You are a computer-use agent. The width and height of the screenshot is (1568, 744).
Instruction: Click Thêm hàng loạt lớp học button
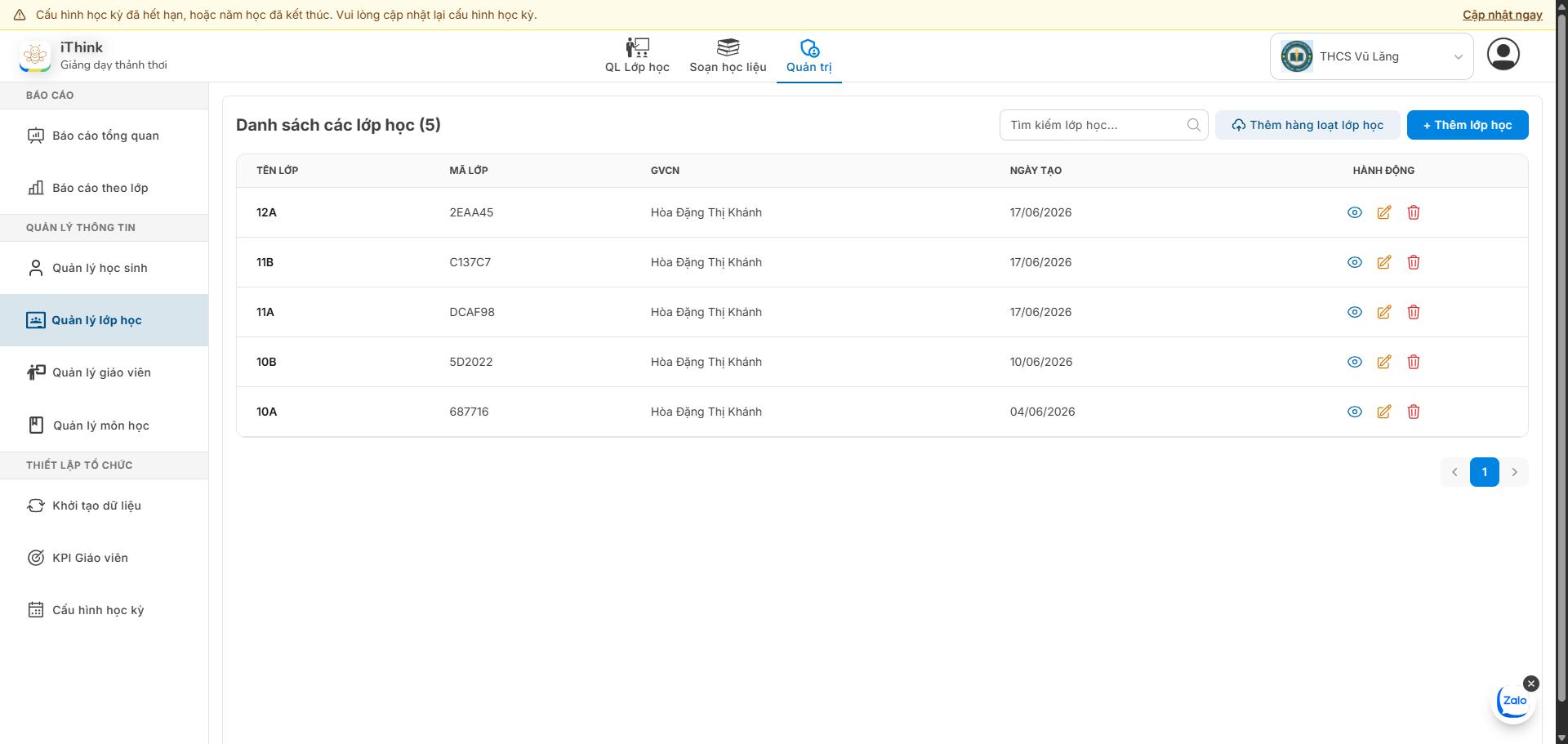tap(1307, 125)
